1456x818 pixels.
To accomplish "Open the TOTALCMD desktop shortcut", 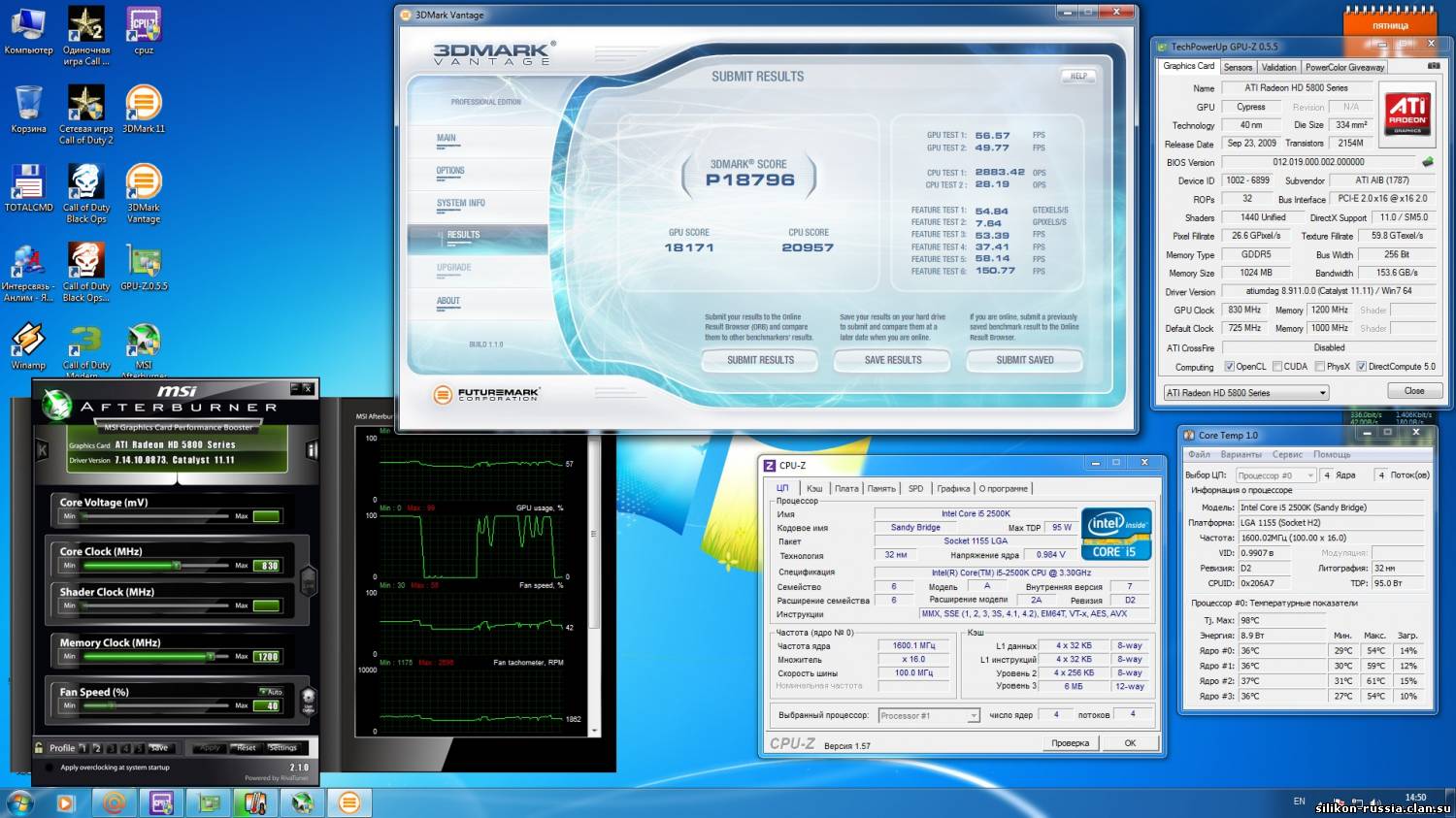I will (28, 187).
